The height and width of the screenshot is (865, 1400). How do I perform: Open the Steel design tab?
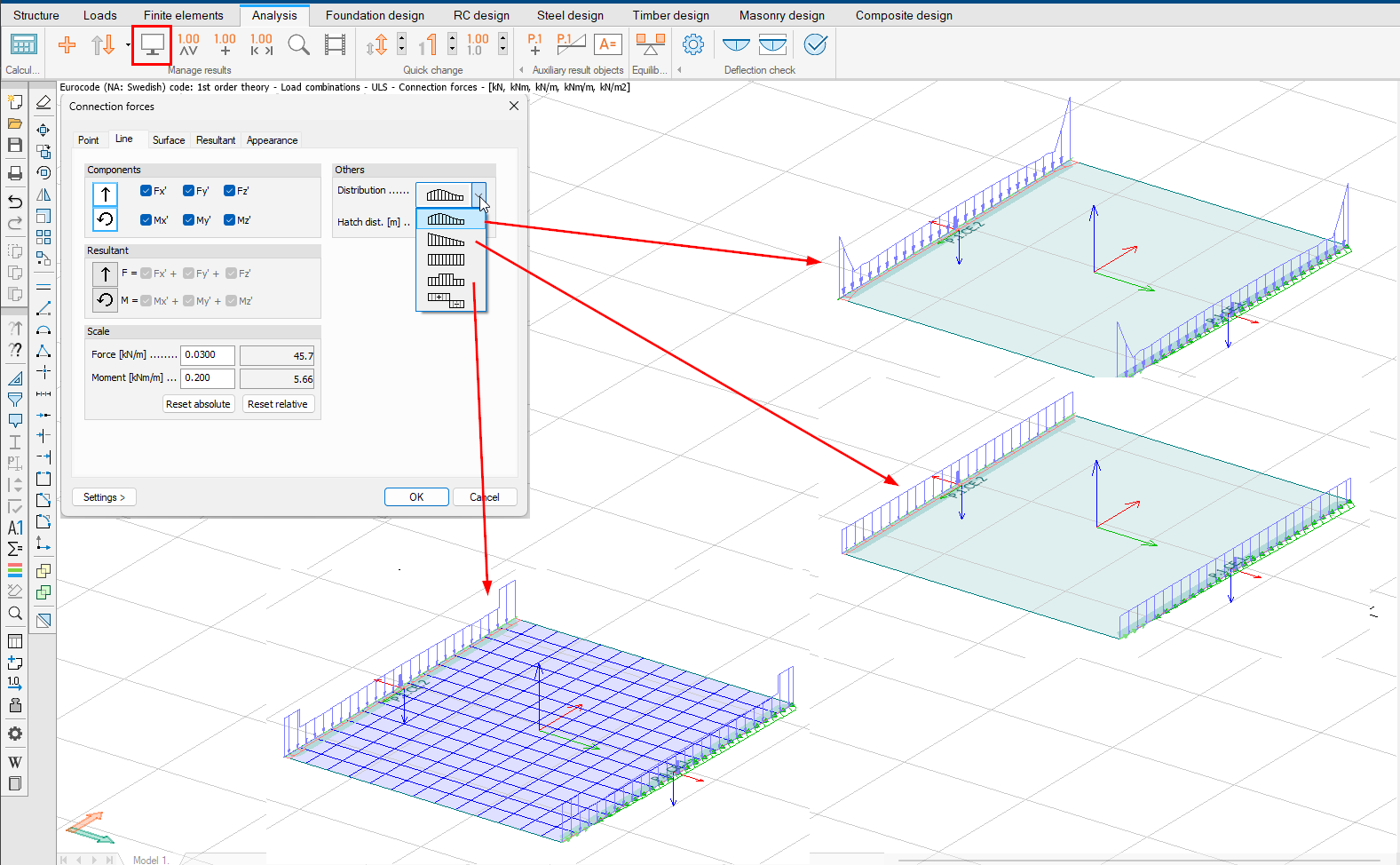coord(570,15)
